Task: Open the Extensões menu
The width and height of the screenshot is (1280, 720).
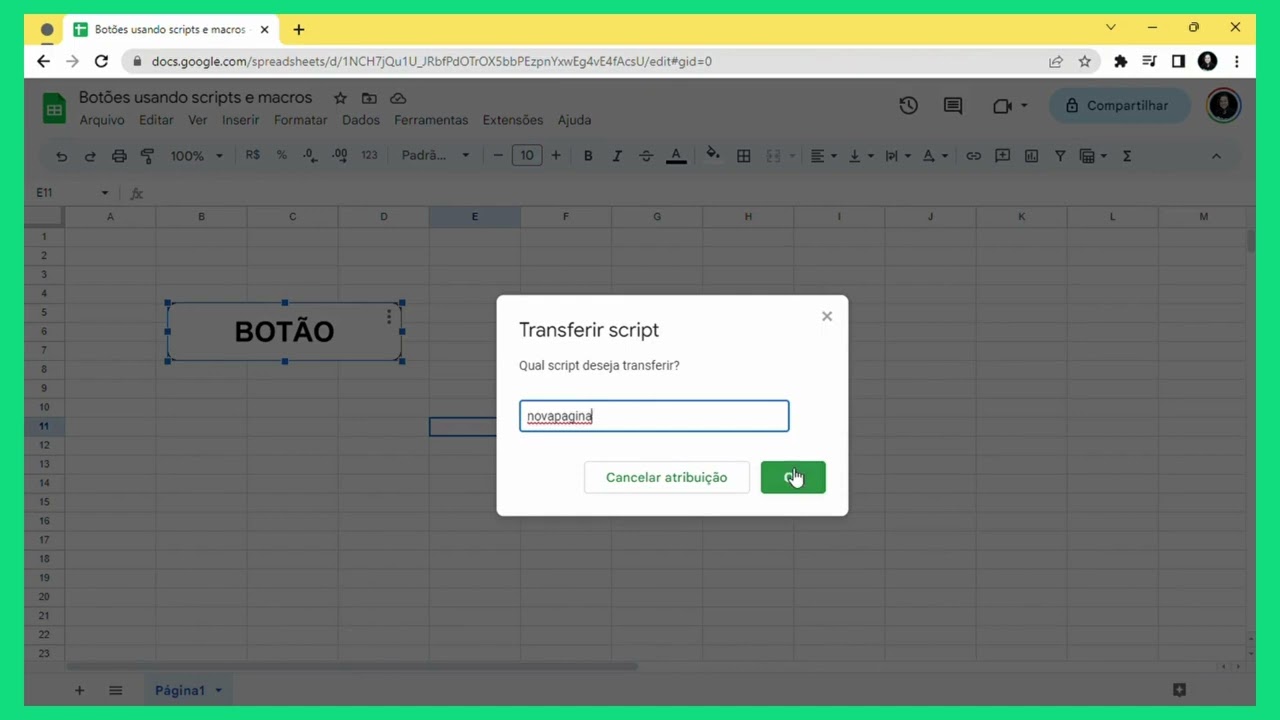Action: click(x=513, y=120)
